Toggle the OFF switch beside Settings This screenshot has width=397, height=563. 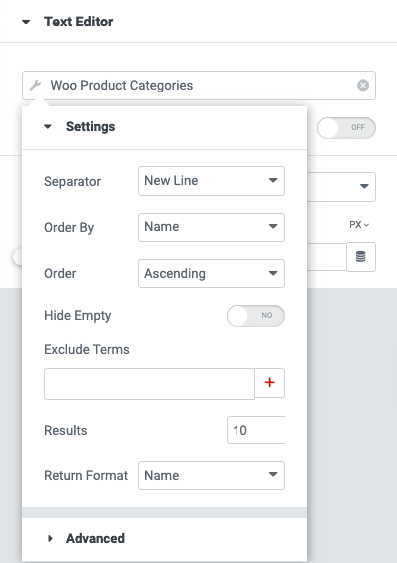tap(346, 127)
